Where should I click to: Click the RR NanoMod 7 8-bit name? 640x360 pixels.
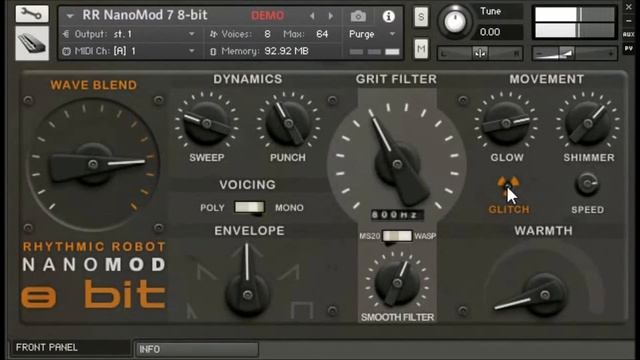(x=145, y=15)
